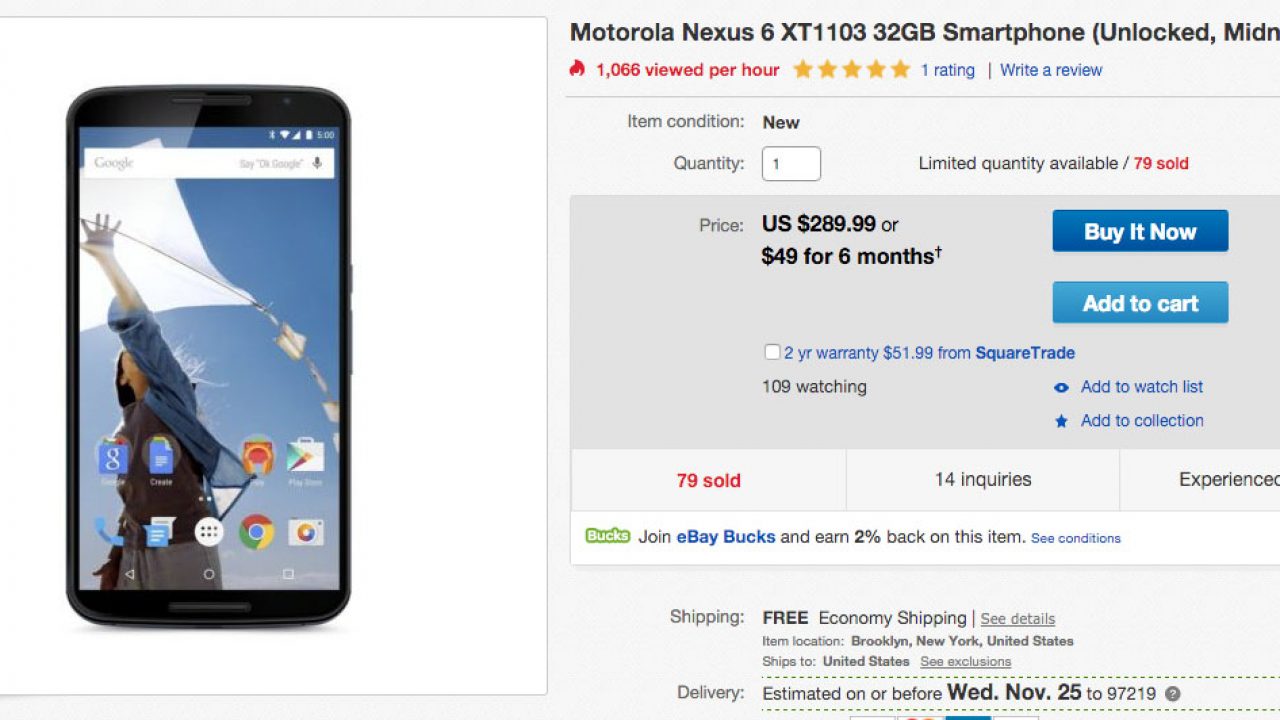Click Add to collection link
Screen dimensions: 1280x720
(1141, 421)
